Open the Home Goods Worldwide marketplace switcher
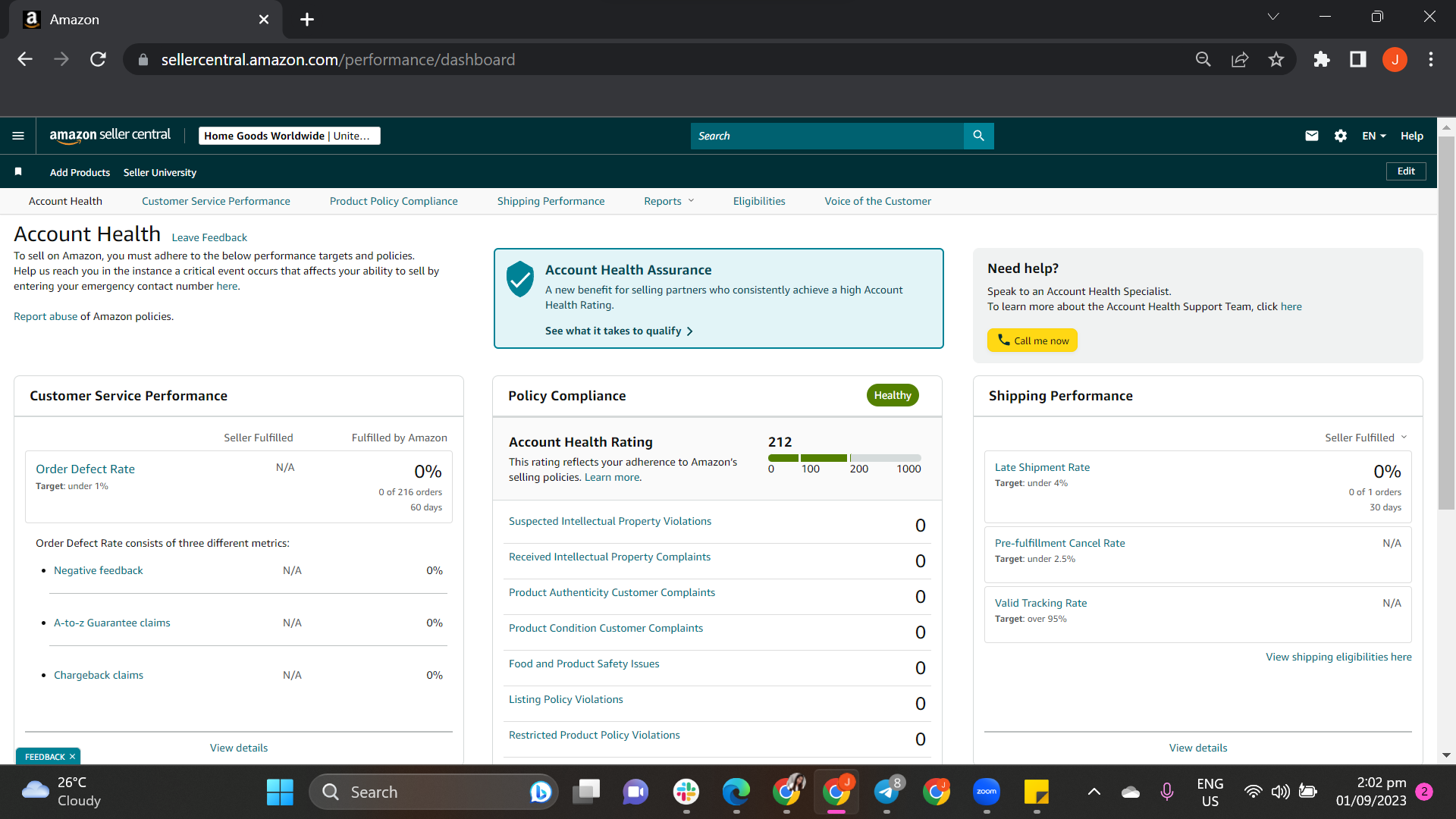 (x=290, y=136)
